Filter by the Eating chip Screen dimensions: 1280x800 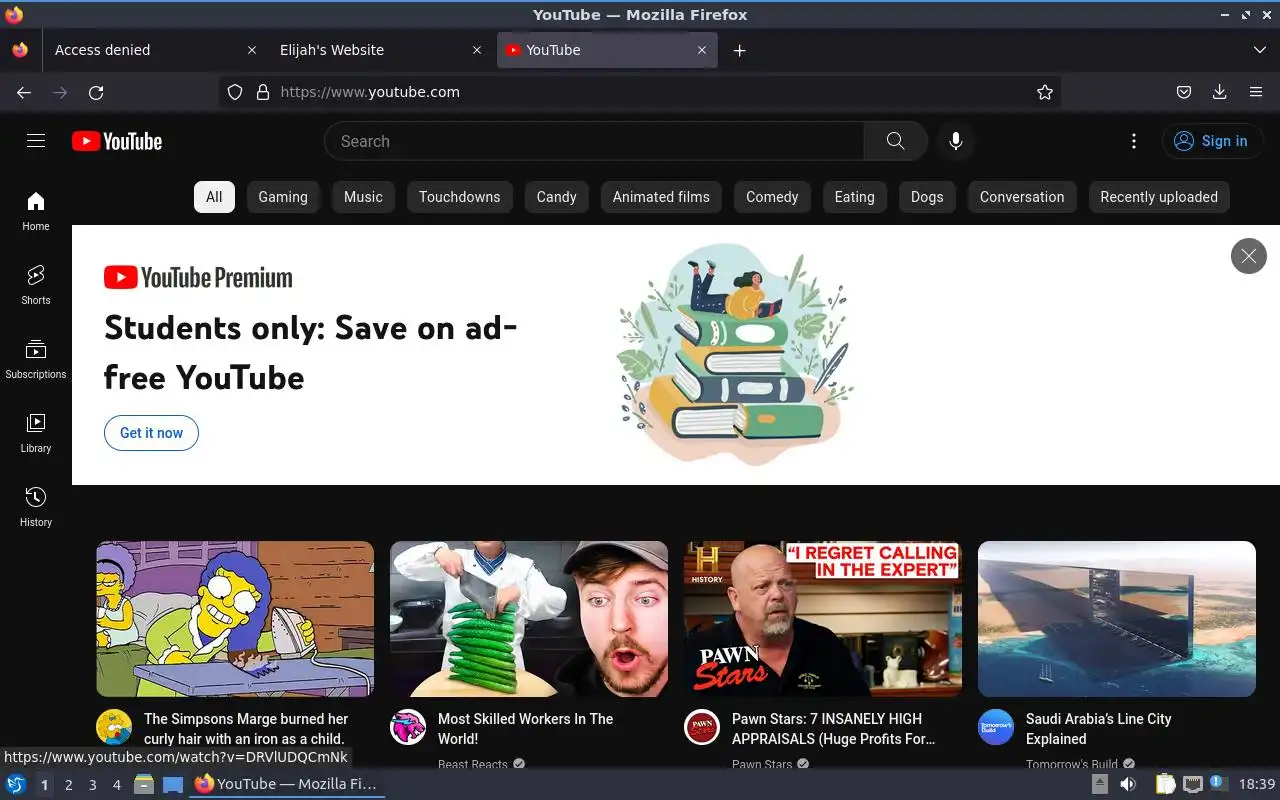855,197
